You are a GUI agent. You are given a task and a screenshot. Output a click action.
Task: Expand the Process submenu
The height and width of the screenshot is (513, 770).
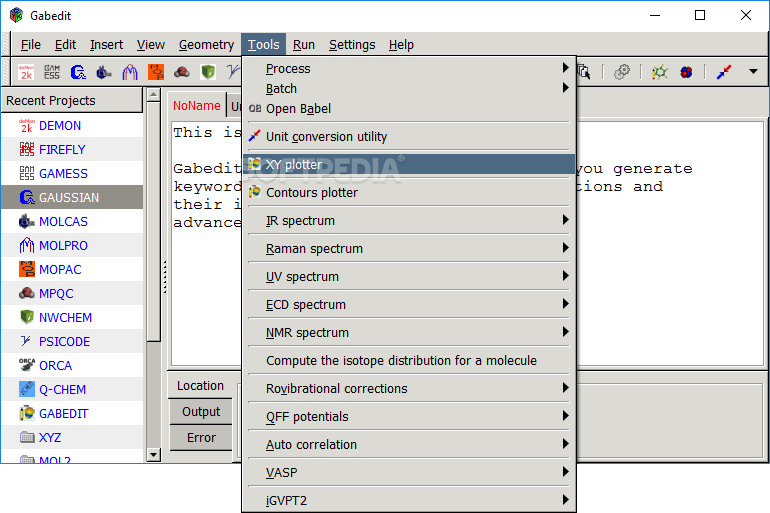(x=409, y=69)
